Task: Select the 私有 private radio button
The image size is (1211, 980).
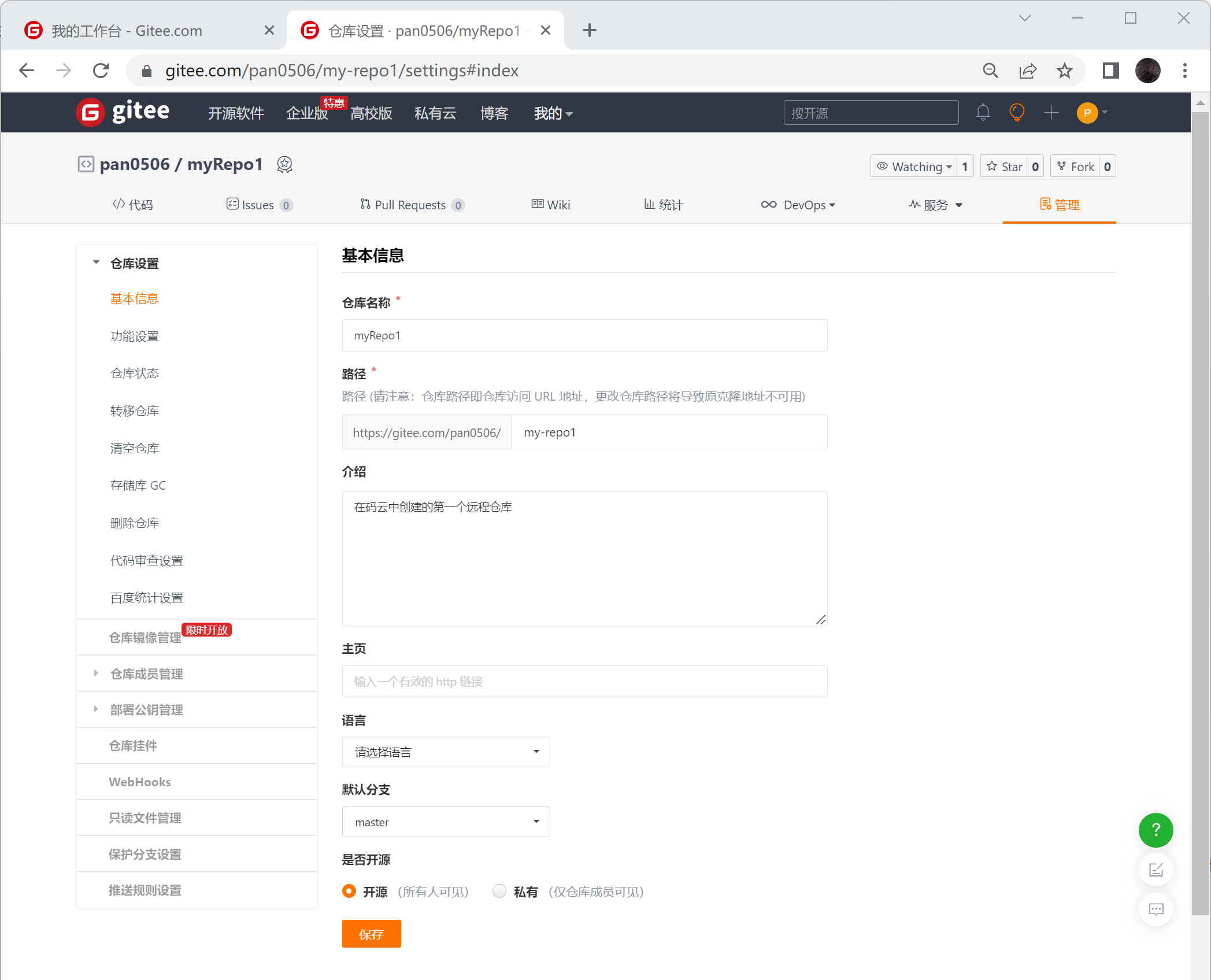Action: tap(499, 891)
